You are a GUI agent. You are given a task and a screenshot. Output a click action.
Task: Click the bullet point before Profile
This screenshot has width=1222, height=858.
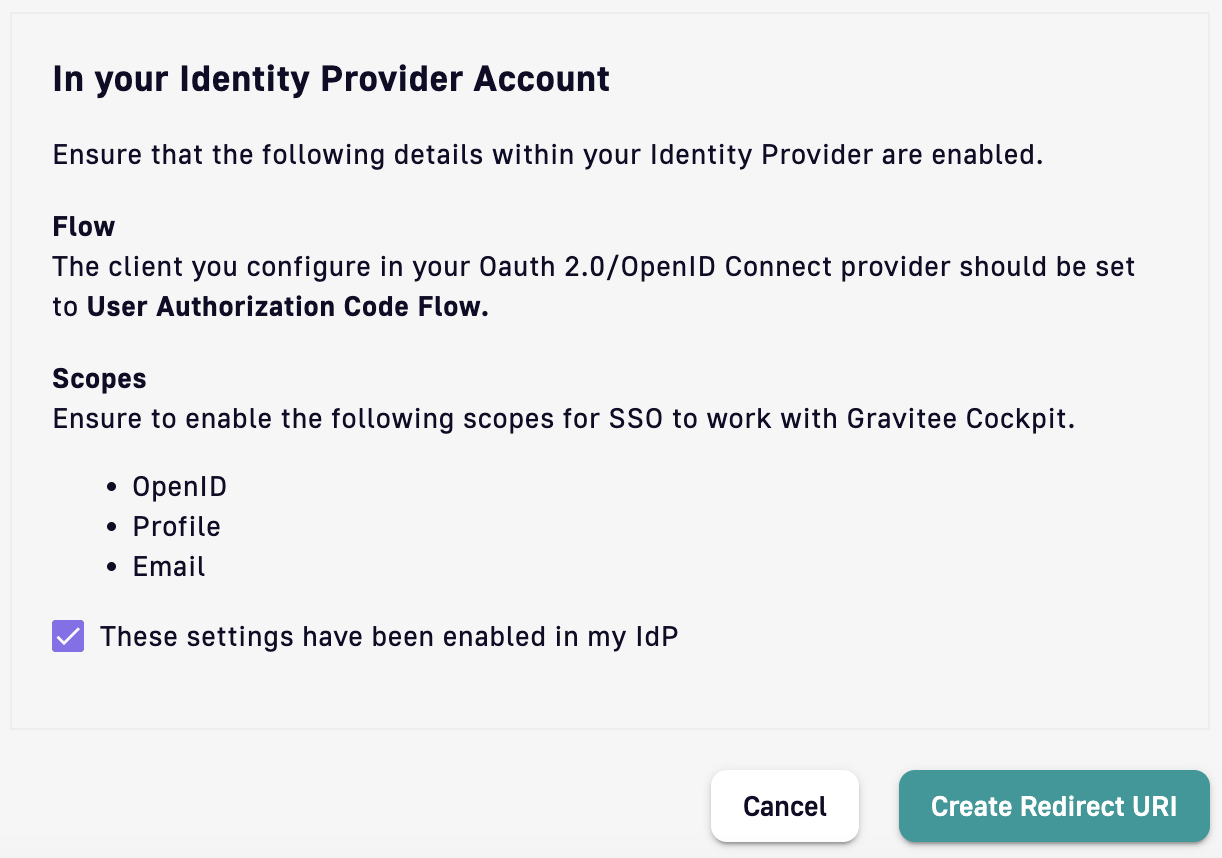coord(112,528)
